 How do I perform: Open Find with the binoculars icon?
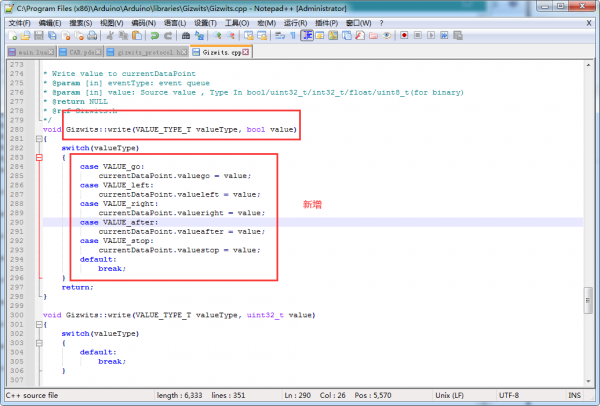coord(186,36)
